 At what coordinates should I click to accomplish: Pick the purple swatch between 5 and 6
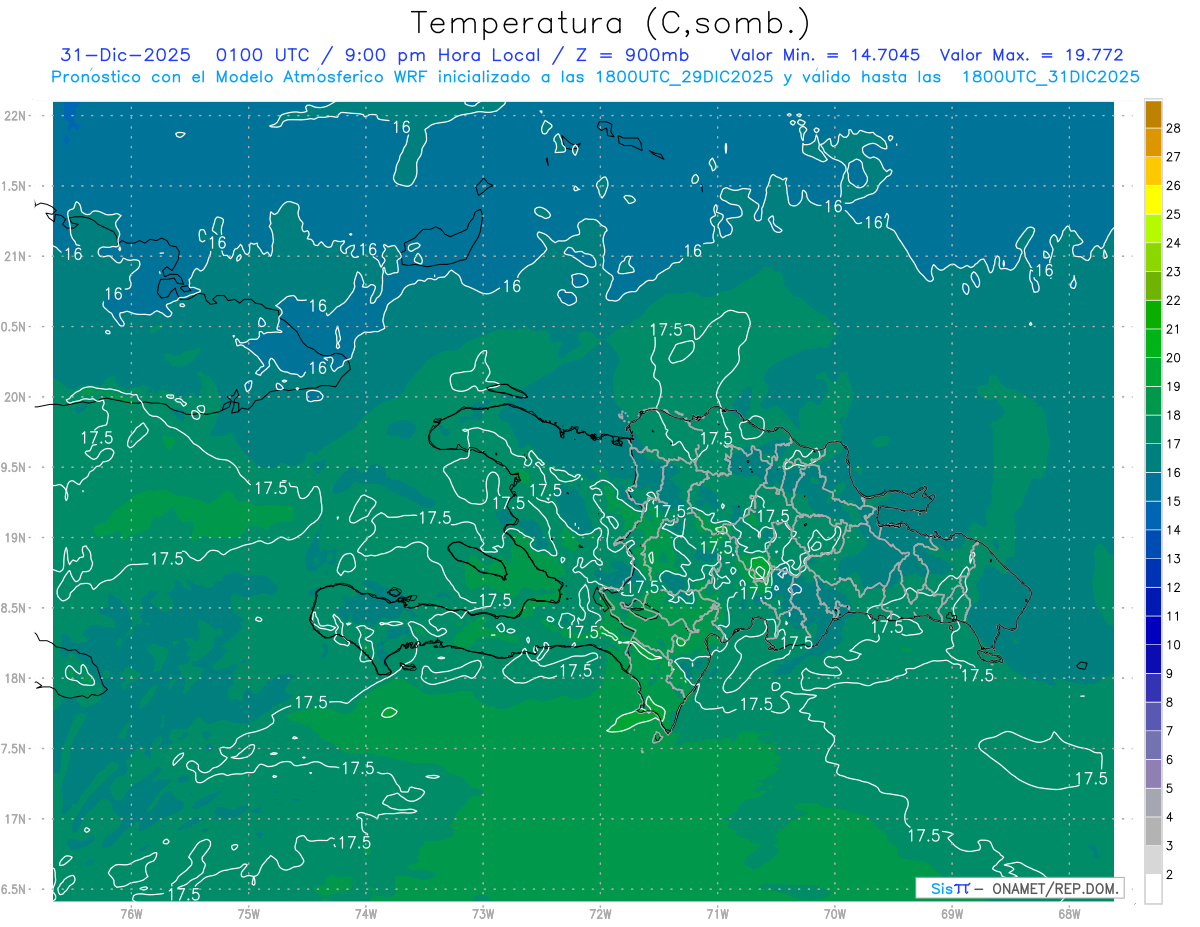pyautogui.click(x=1153, y=774)
